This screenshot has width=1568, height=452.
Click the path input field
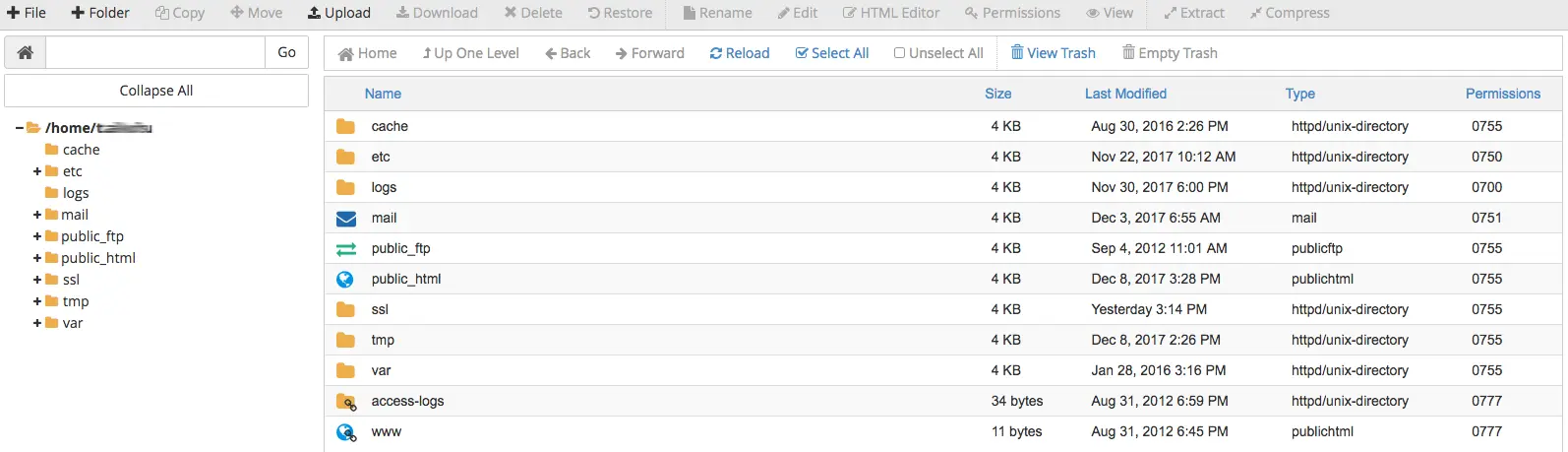click(x=155, y=52)
